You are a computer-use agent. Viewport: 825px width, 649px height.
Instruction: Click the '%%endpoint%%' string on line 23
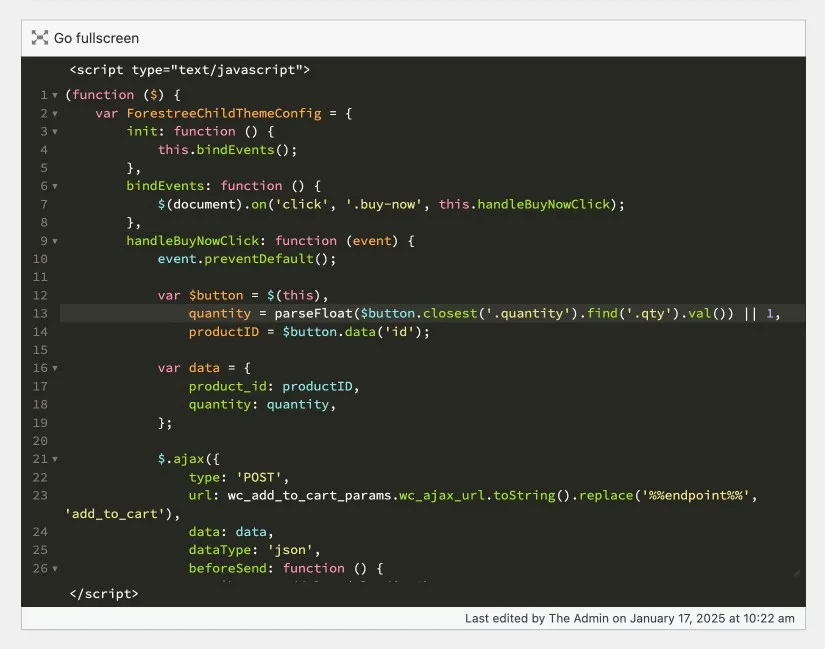pyautogui.click(x=696, y=496)
